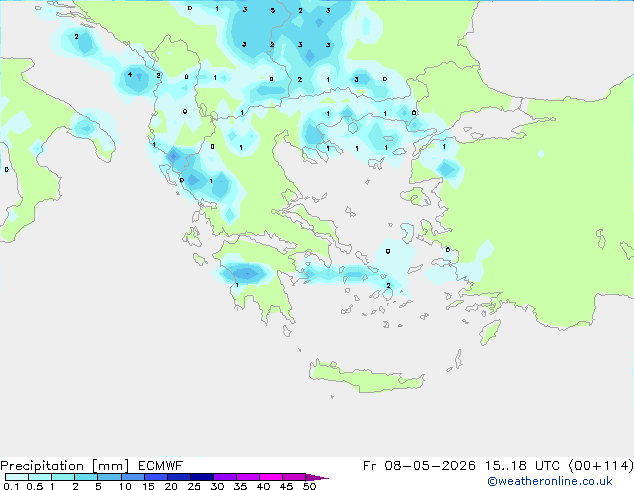Click the '0.5' legend scale label
The height and width of the screenshot is (490, 634).
35,486
